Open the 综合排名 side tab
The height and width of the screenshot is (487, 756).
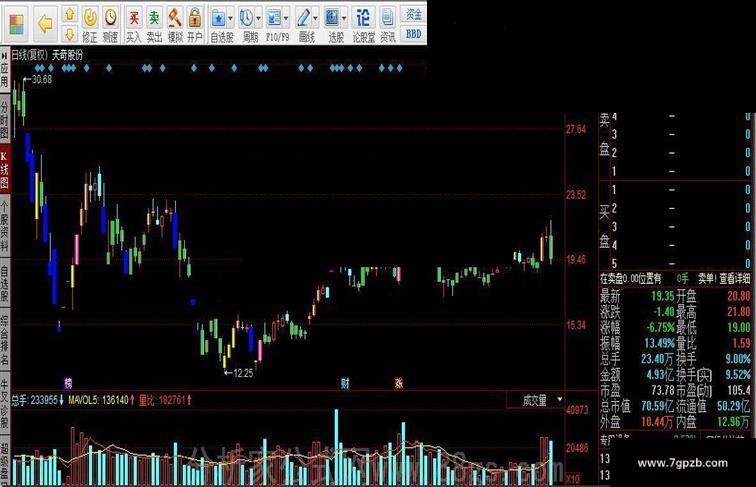[x=4, y=340]
